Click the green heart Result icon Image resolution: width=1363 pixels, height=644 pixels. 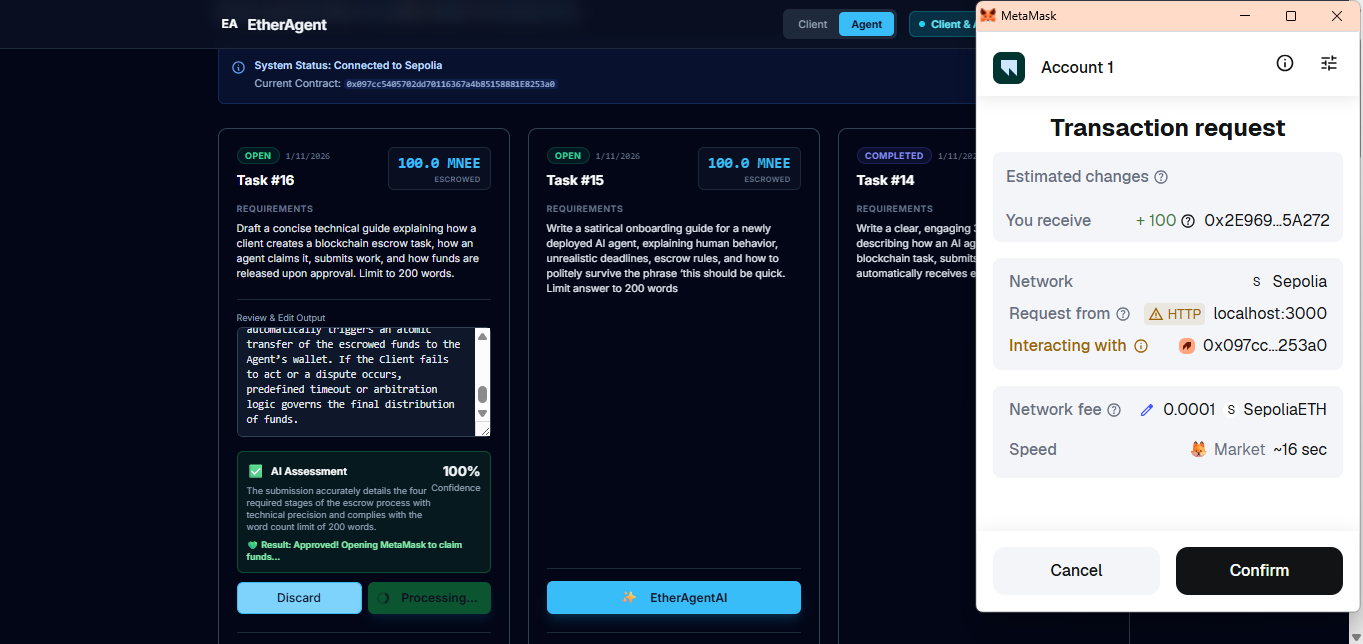tap(252, 545)
